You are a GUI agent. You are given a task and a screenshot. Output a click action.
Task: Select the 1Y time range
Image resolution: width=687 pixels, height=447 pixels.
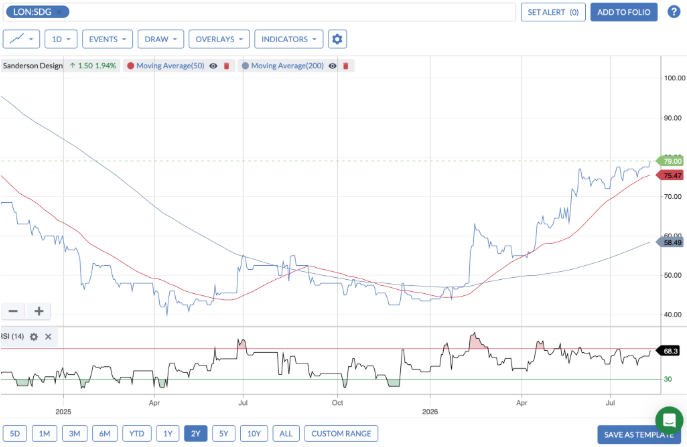(168, 433)
